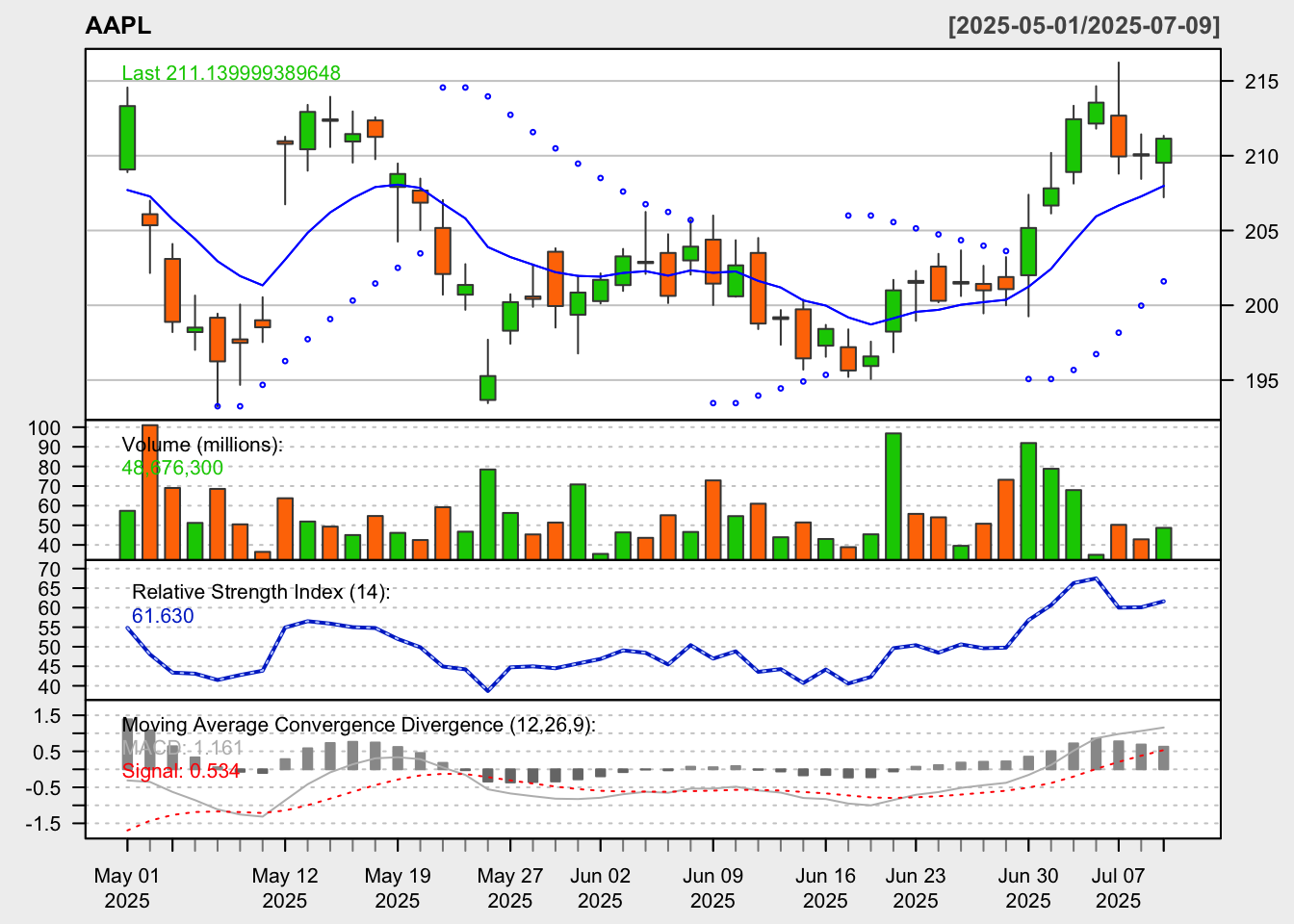Click the May 27 2025 date label
Viewport: 1294px width, 924px height.
(x=510, y=888)
